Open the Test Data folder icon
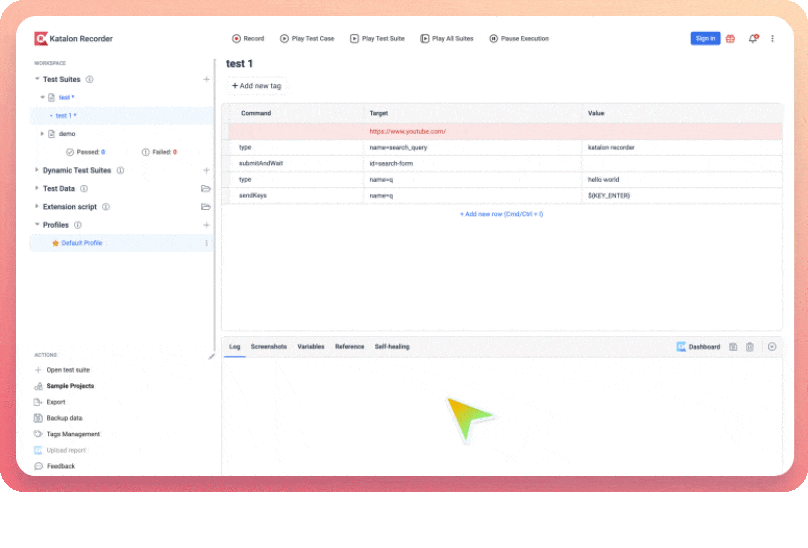Screen dimensions: 808x548 click(206, 189)
